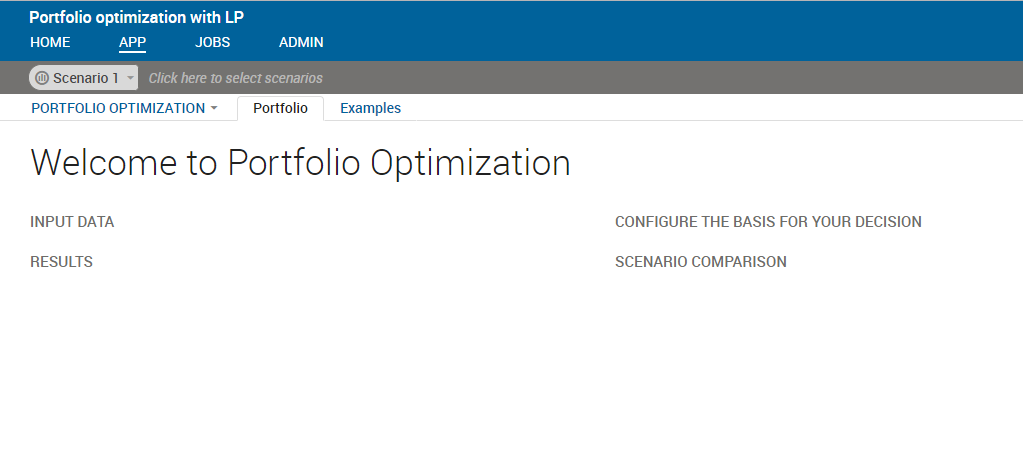1023x463 pixels.
Task: Switch to the Examples tab
Action: point(371,108)
